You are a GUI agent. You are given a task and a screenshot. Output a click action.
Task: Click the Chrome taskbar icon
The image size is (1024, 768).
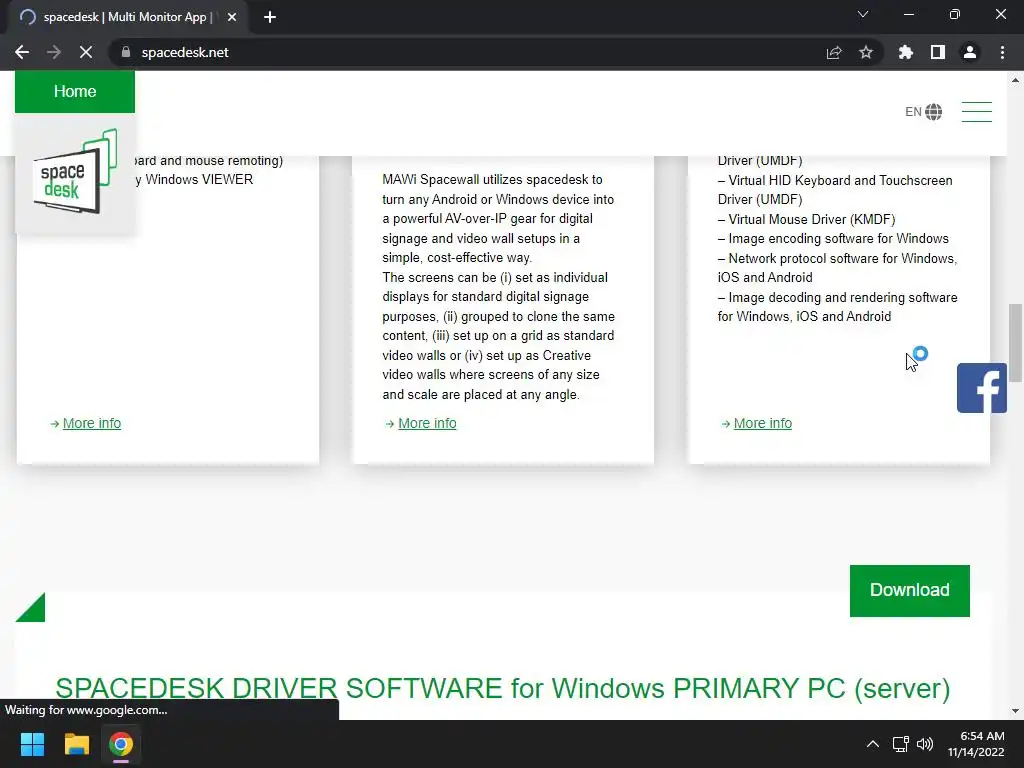click(x=121, y=744)
